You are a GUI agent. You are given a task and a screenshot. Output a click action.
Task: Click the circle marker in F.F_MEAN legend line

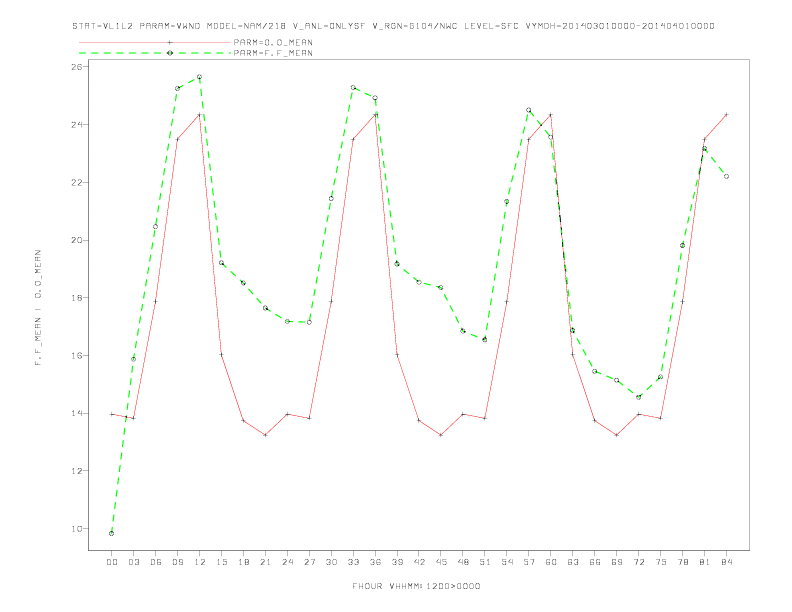point(170,53)
